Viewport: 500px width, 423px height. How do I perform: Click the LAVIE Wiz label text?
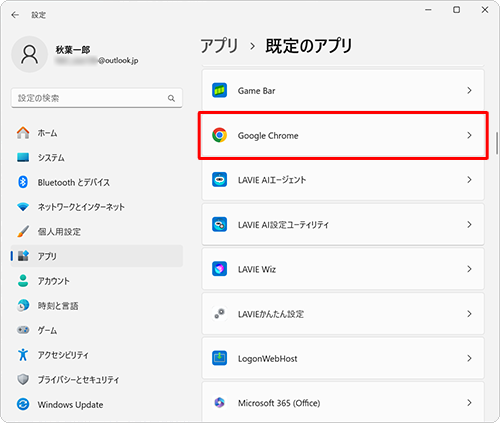tap(257, 269)
